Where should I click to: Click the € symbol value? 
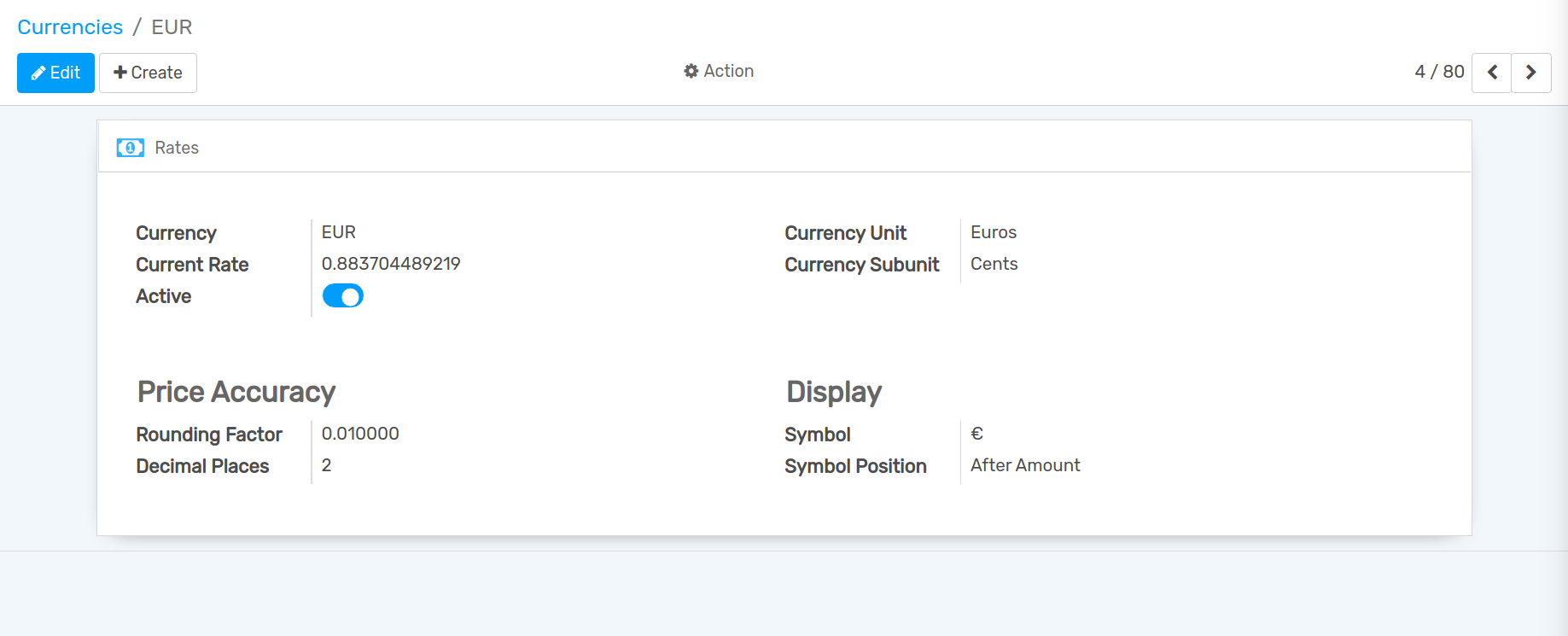tap(976, 434)
